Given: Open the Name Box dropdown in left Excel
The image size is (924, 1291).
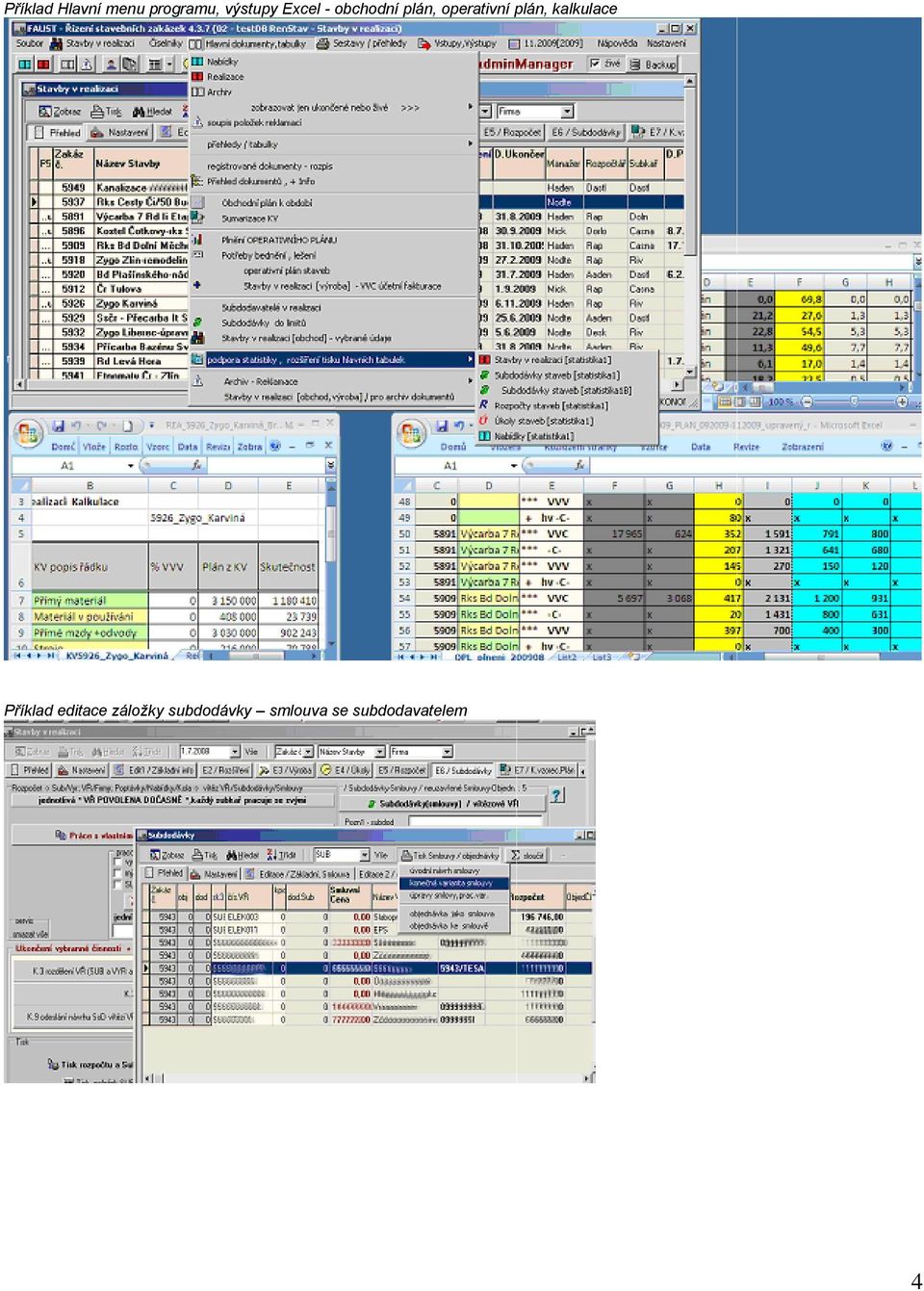Looking at the screenshot, I should (x=131, y=466).
